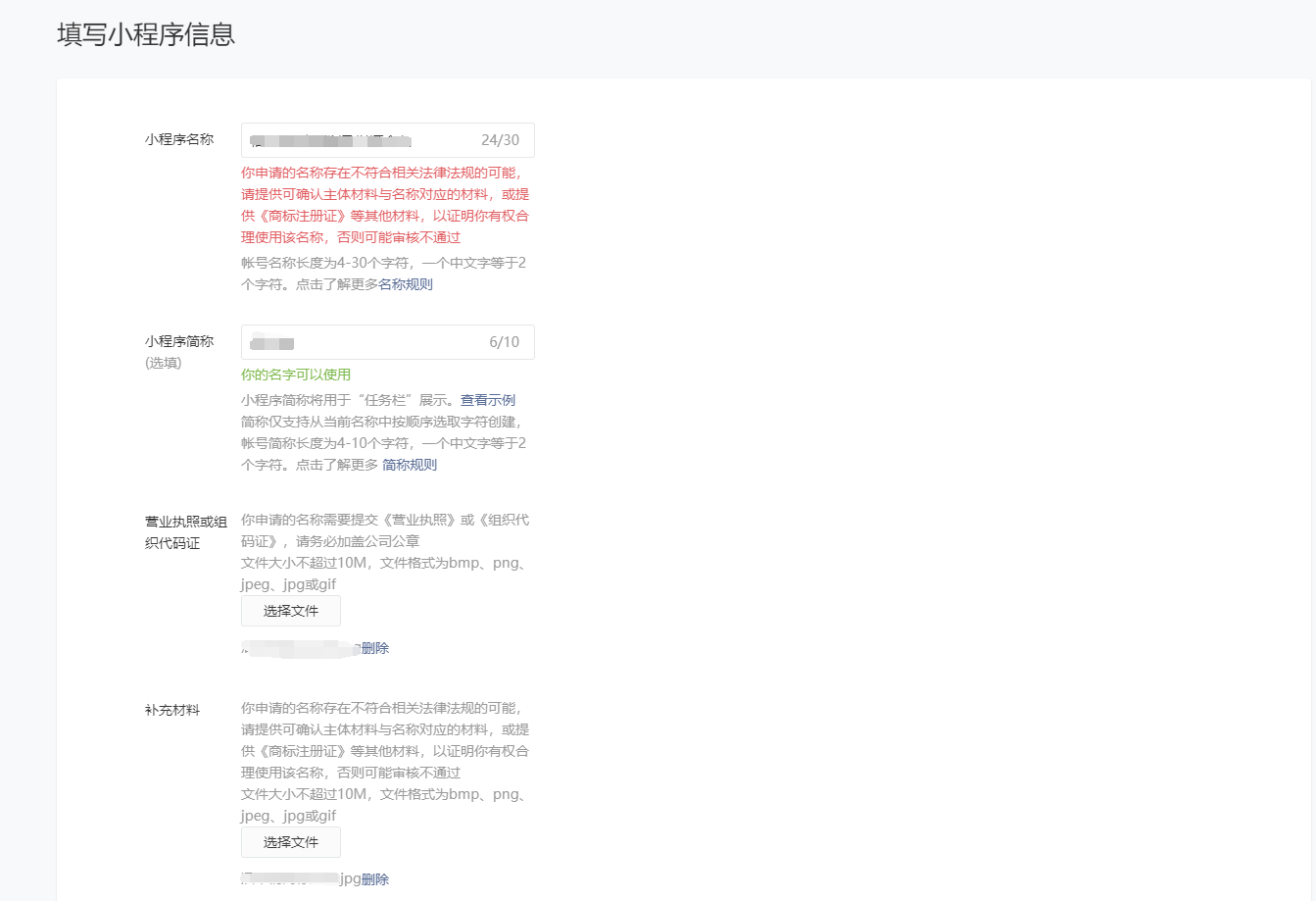Open the 名称规则 link

(x=406, y=284)
